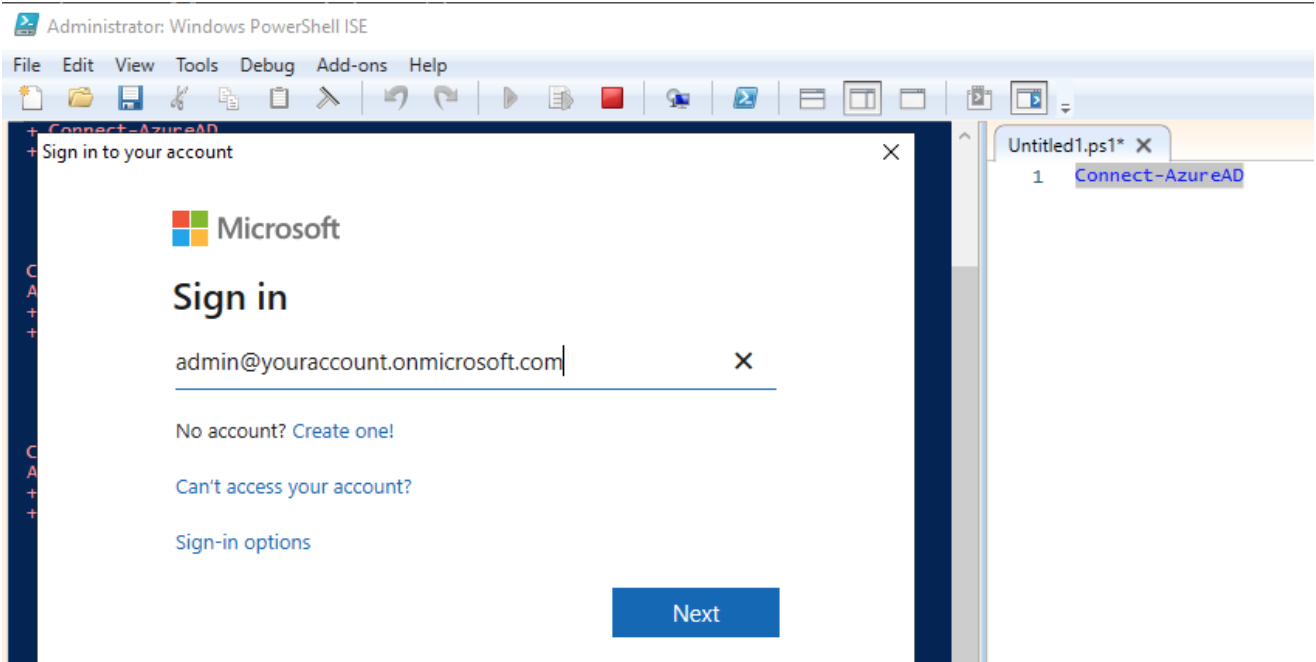Image resolution: width=1316 pixels, height=662 pixels.
Task: Clear the username field with the X
Action: [x=743, y=361]
